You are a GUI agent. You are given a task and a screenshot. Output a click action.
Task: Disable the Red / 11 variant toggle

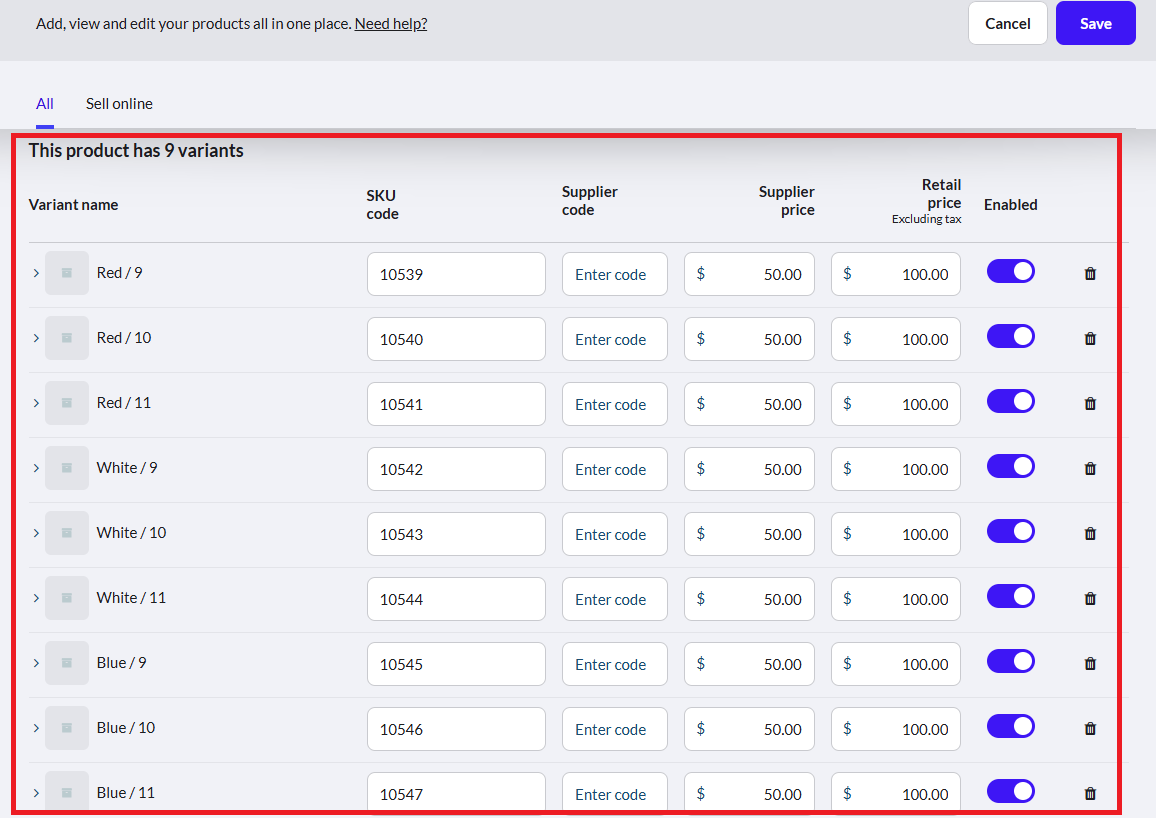click(x=1011, y=401)
